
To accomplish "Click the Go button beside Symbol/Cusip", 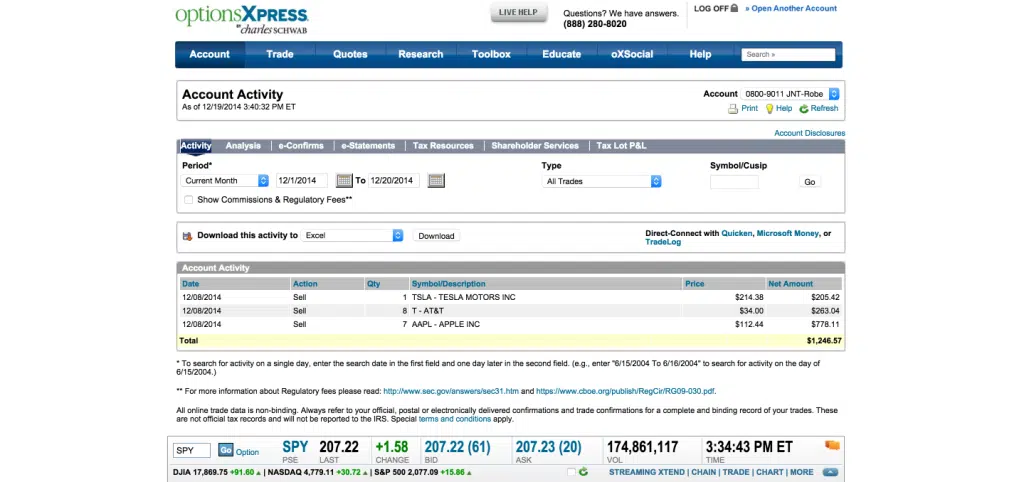I will [x=810, y=182].
